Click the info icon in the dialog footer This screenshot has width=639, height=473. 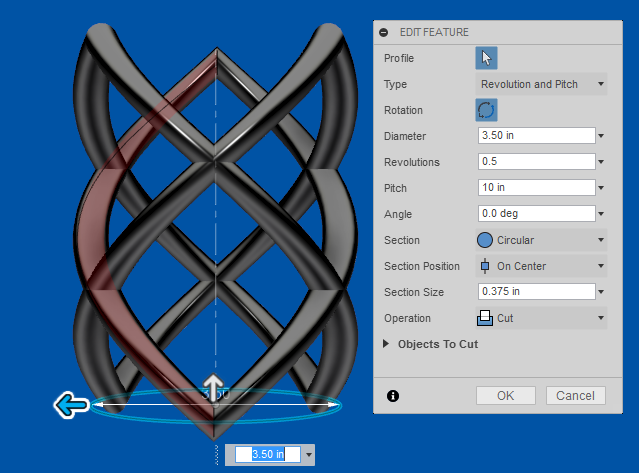[x=393, y=396]
